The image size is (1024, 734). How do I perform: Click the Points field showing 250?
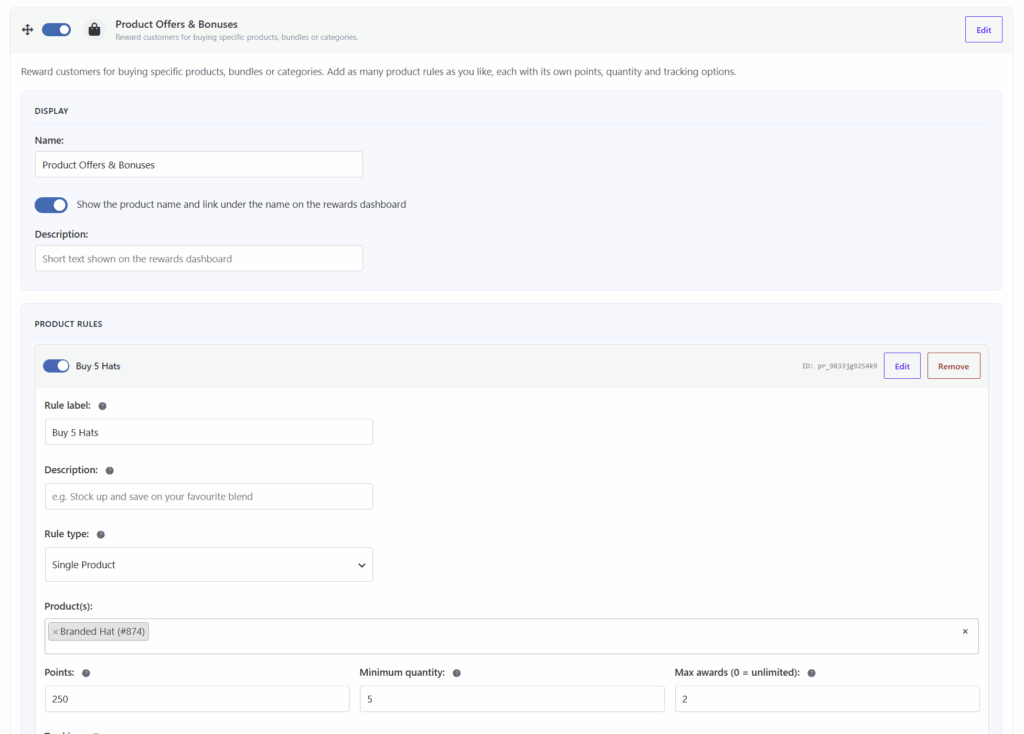197,699
